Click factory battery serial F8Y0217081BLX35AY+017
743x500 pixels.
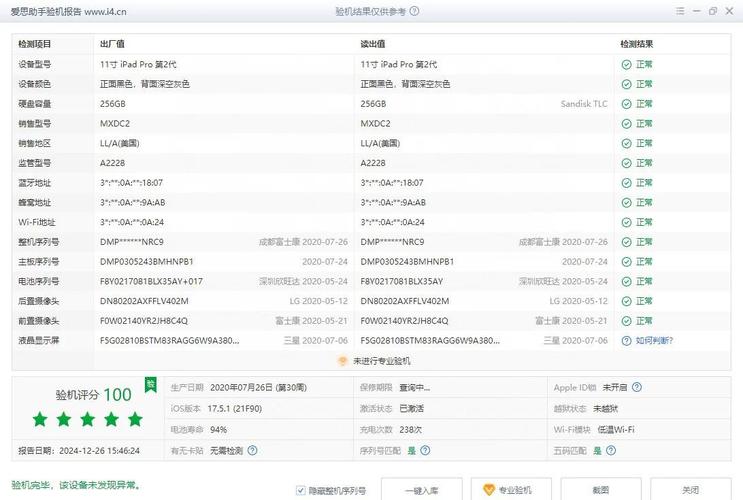pyautogui.click(x=151, y=282)
